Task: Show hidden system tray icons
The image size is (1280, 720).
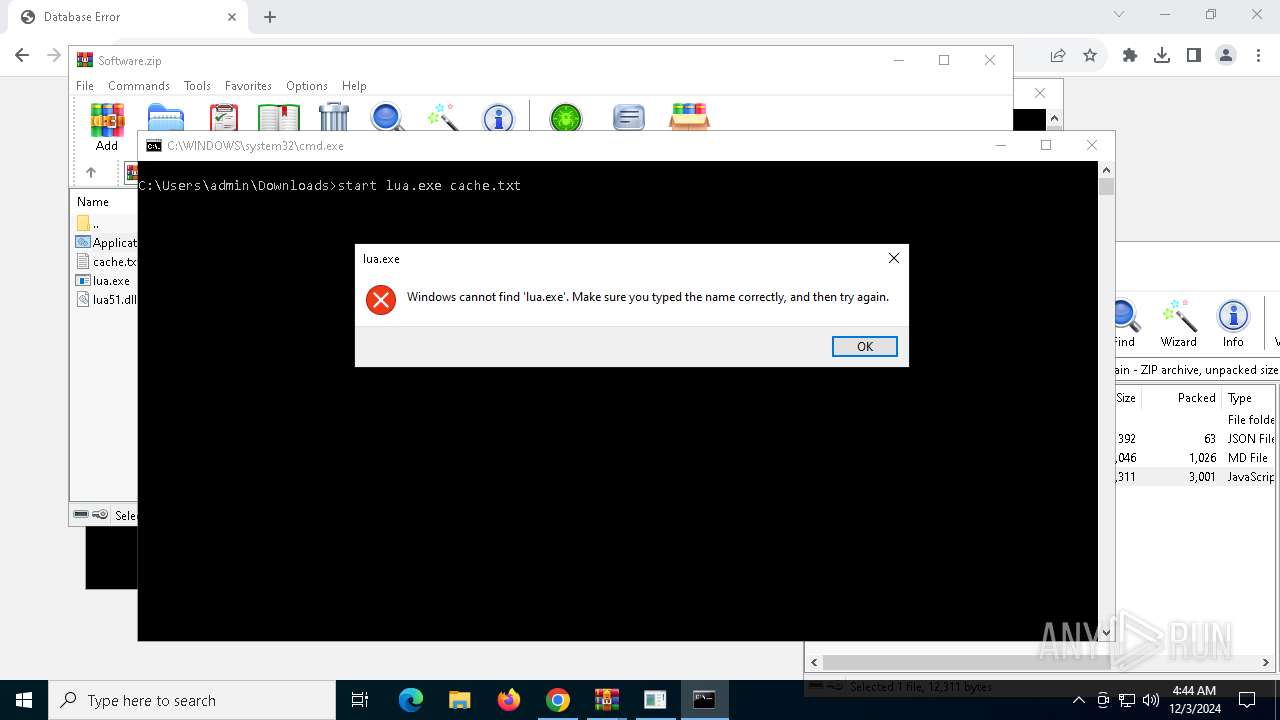Action: click(x=1078, y=700)
